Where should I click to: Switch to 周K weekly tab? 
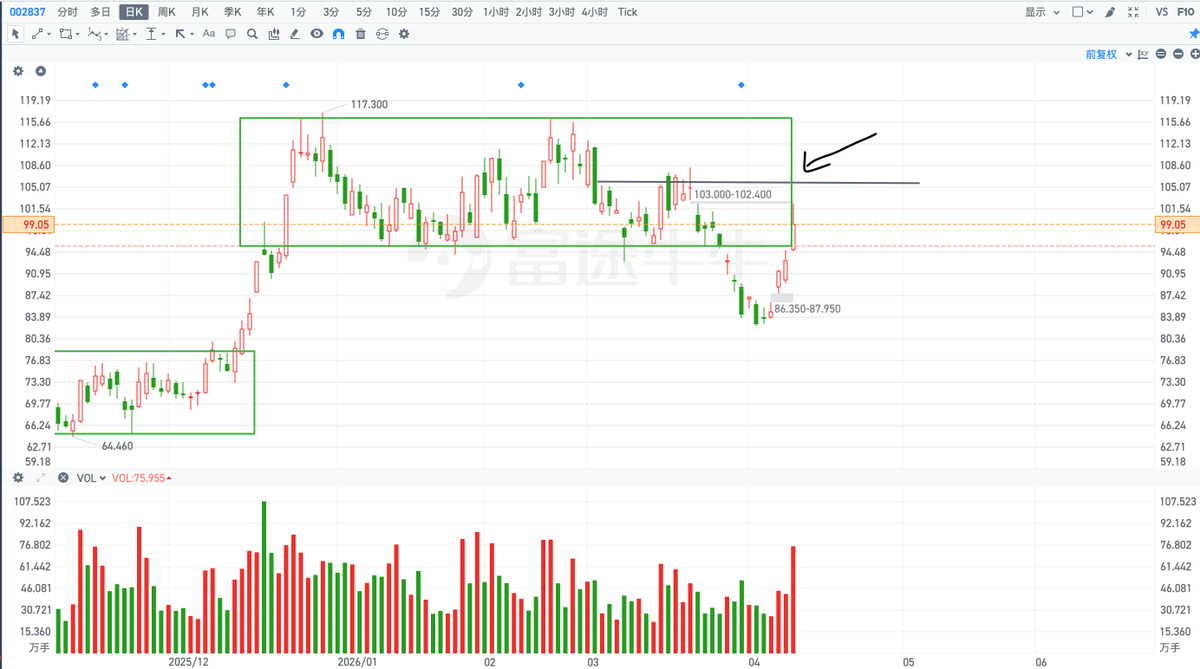[x=166, y=12]
